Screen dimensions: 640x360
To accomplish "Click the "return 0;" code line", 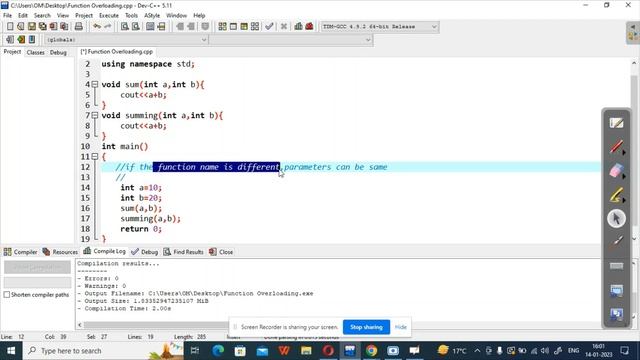I will click(141, 229).
